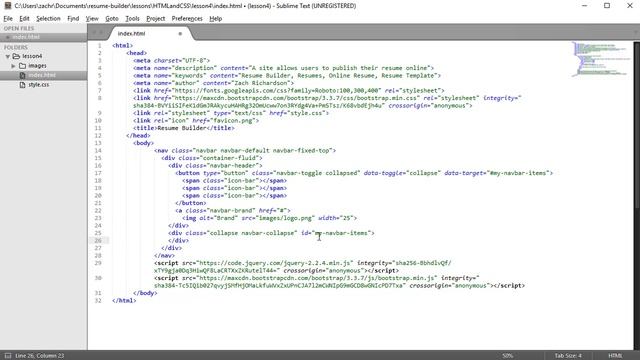640x360 pixels.
Task: Click line number 13 in the gutter
Action: (98, 143)
